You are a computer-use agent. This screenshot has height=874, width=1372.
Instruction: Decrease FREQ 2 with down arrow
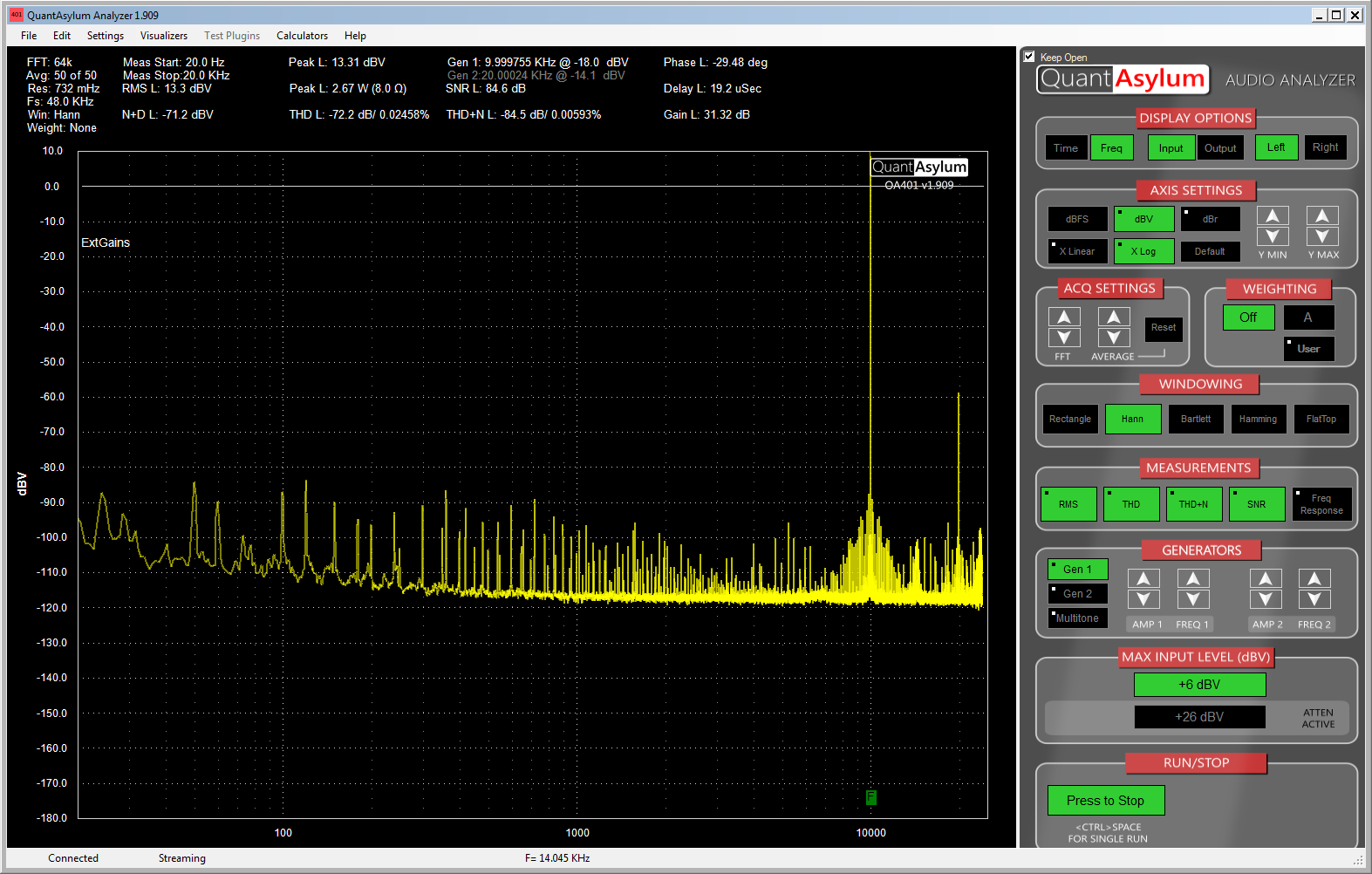pos(1314,599)
